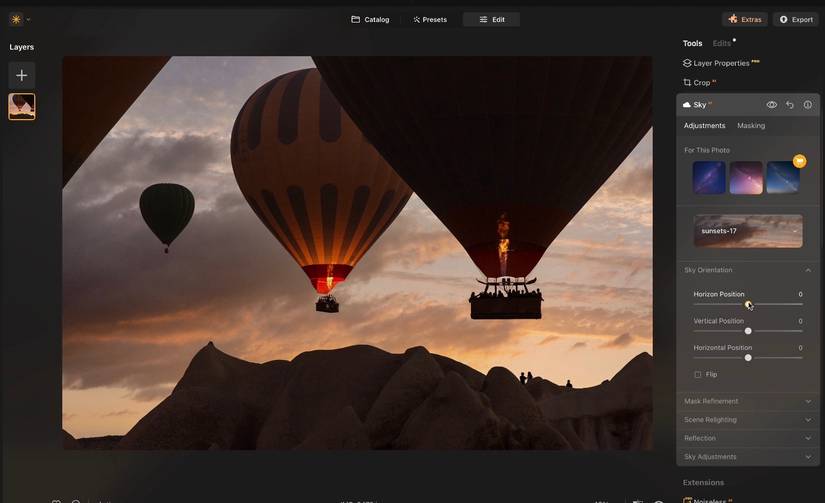
Task: Select the Edit tab
Action: point(491,19)
